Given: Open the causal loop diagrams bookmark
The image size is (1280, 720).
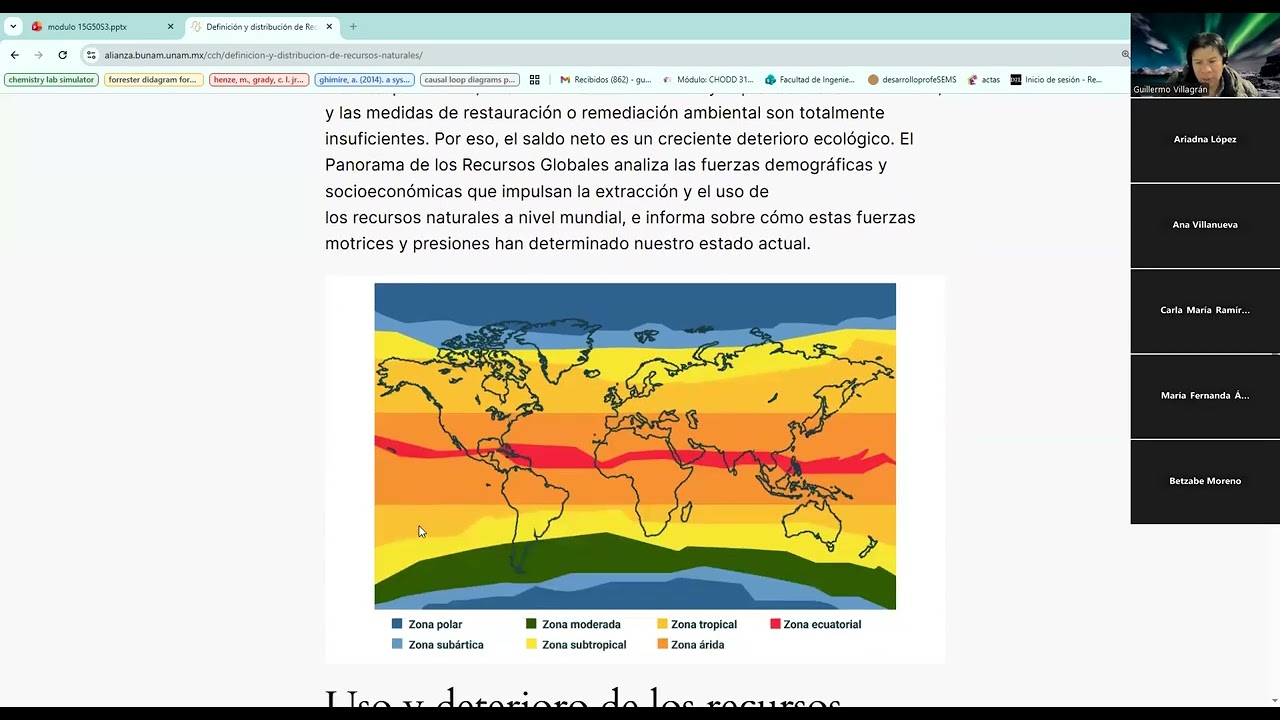Looking at the screenshot, I should [x=469, y=80].
